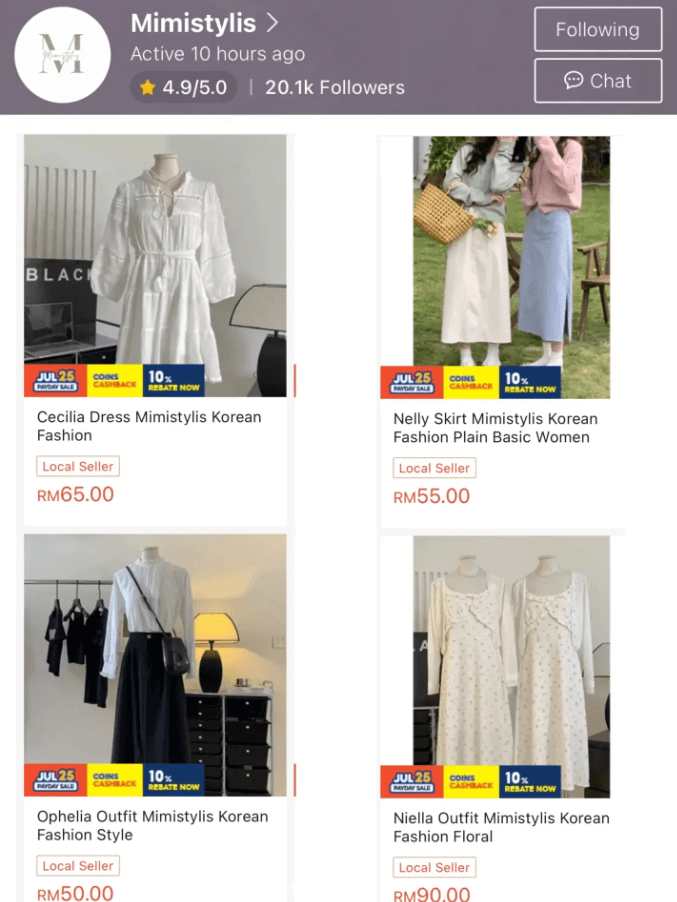Click Coins Cashback badge on Nelly Skirt
The width and height of the screenshot is (677, 902).
click(x=471, y=382)
